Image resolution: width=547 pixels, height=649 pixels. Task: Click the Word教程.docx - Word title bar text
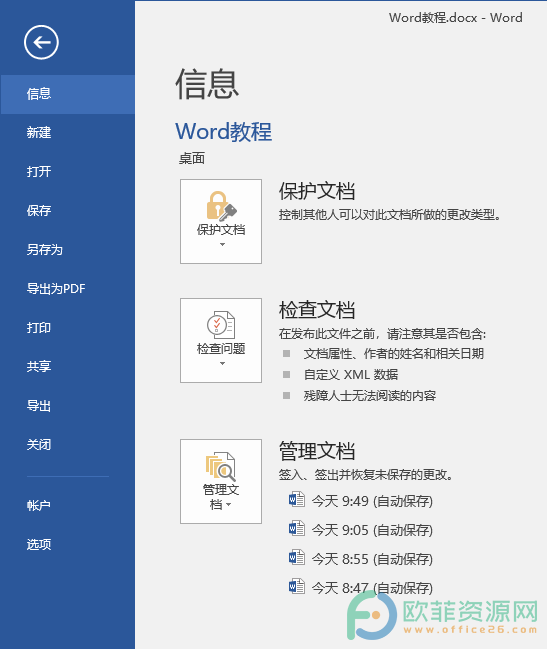[x=456, y=18]
